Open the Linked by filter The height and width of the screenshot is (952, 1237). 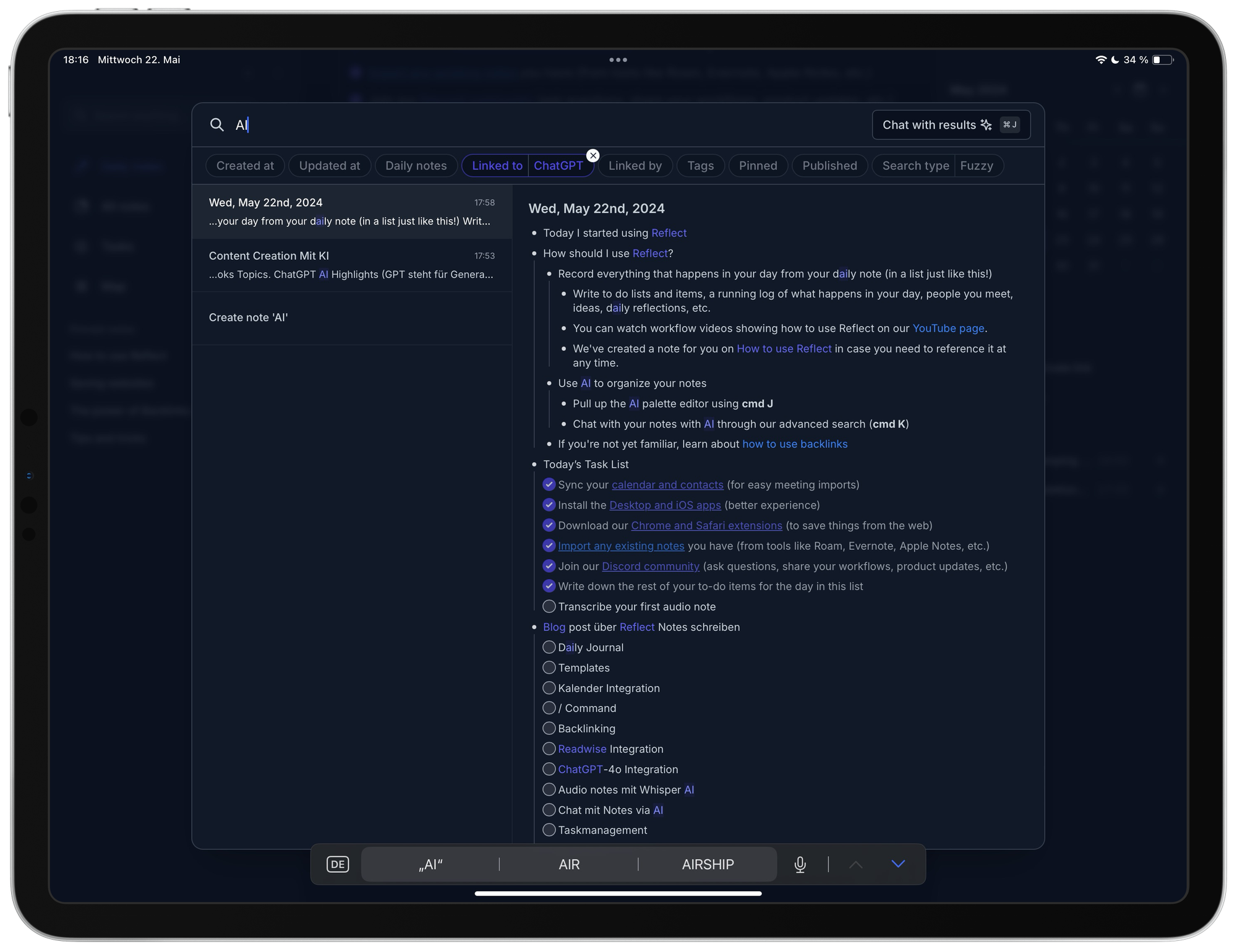635,166
